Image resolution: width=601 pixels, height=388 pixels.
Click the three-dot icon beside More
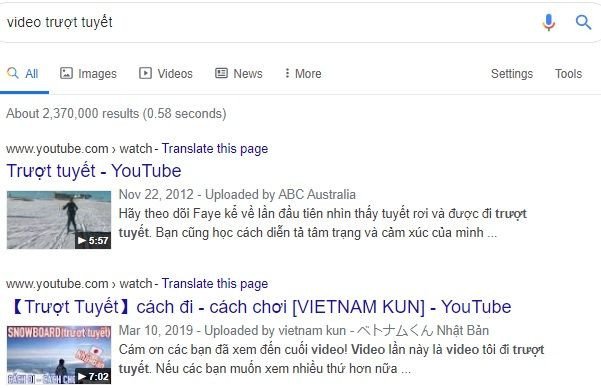point(287,73)
